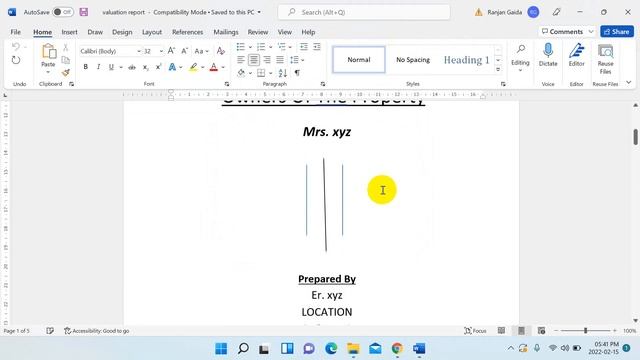640x360 pixels.
Task: Switch to the Design tab
Action: pos(122,32)
